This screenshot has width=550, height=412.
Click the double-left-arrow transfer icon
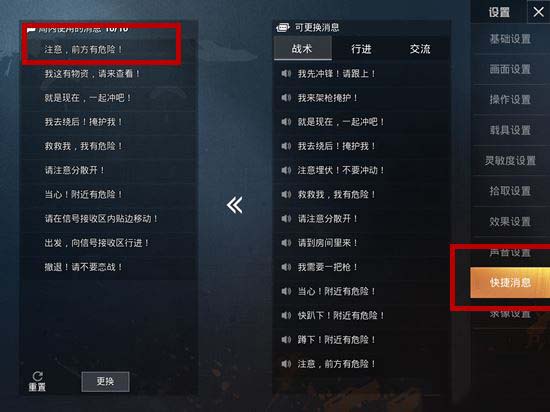(234, 205)
